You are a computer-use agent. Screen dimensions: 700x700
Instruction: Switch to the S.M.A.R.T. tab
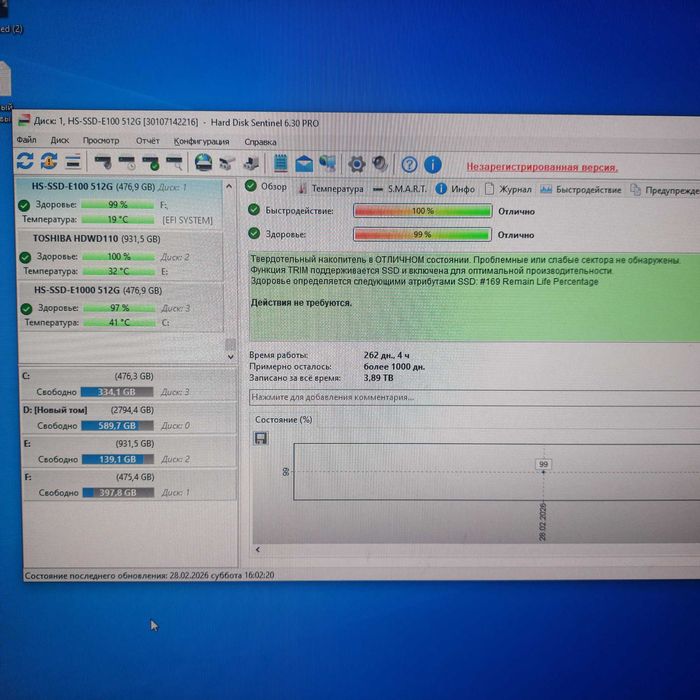(x=400, y=189)
